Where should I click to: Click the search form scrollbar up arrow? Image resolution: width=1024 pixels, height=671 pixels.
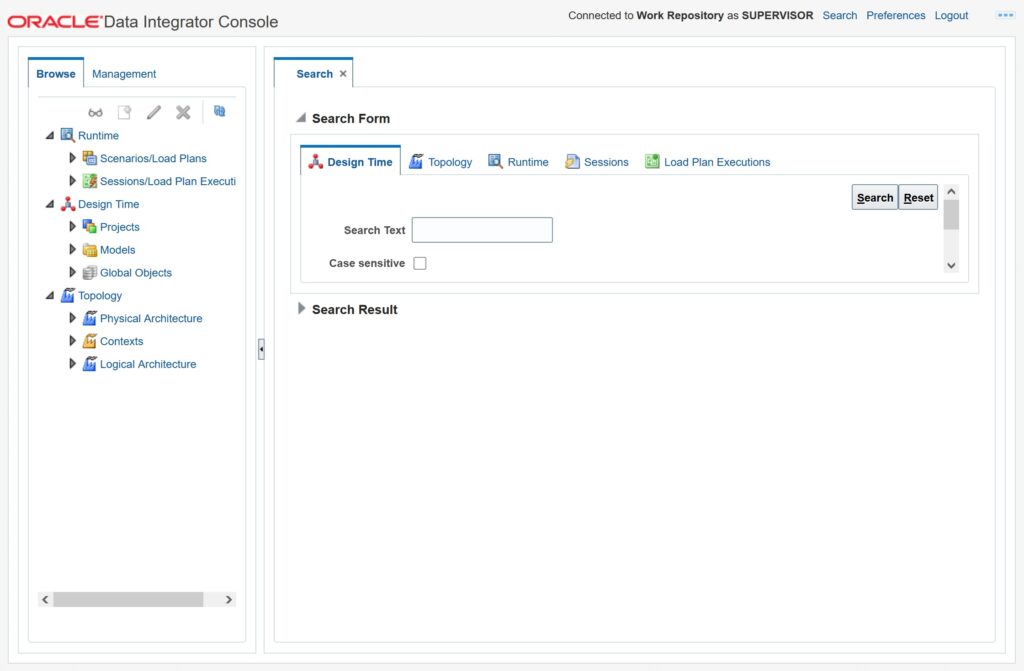(x=952, y=191)
